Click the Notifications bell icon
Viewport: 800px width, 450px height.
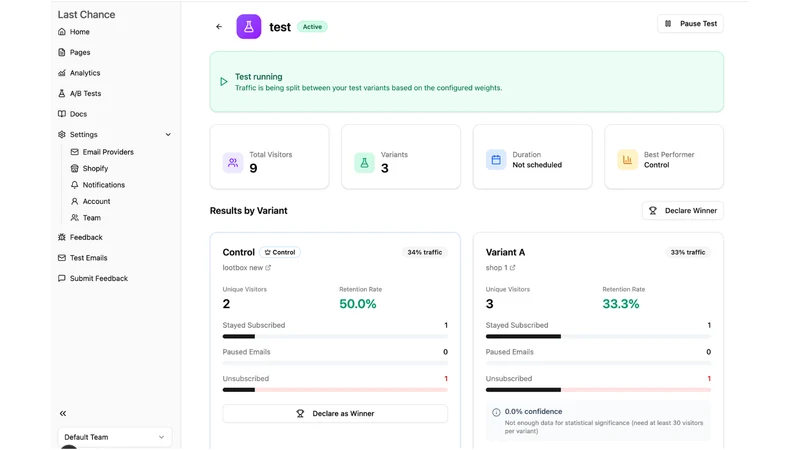[74, 185]
